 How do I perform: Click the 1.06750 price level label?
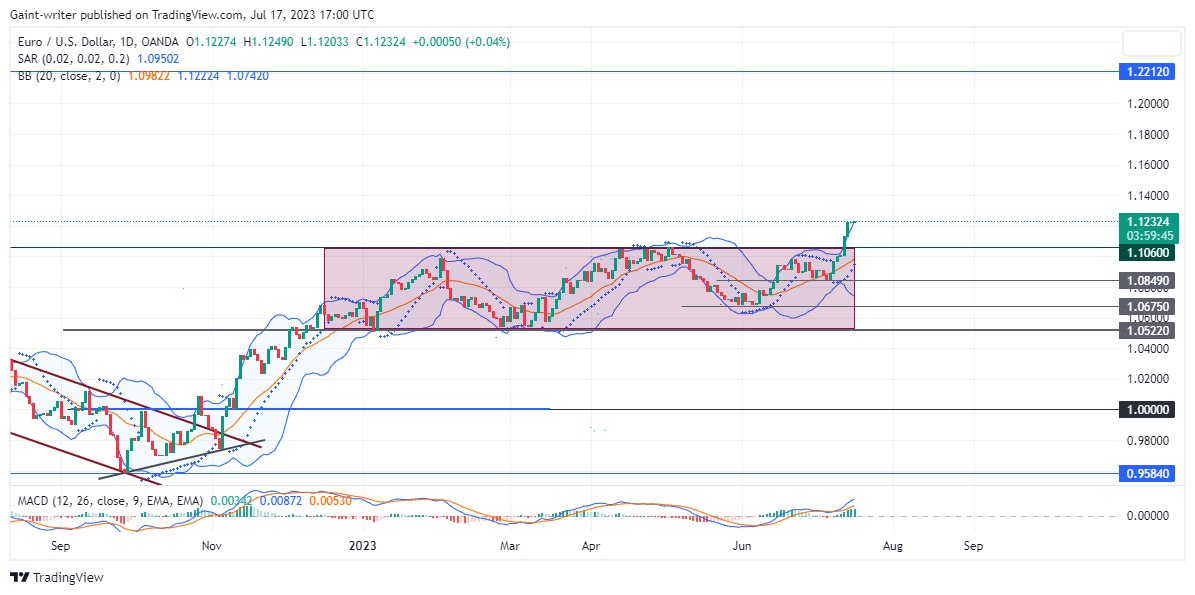click(1147, 306)
